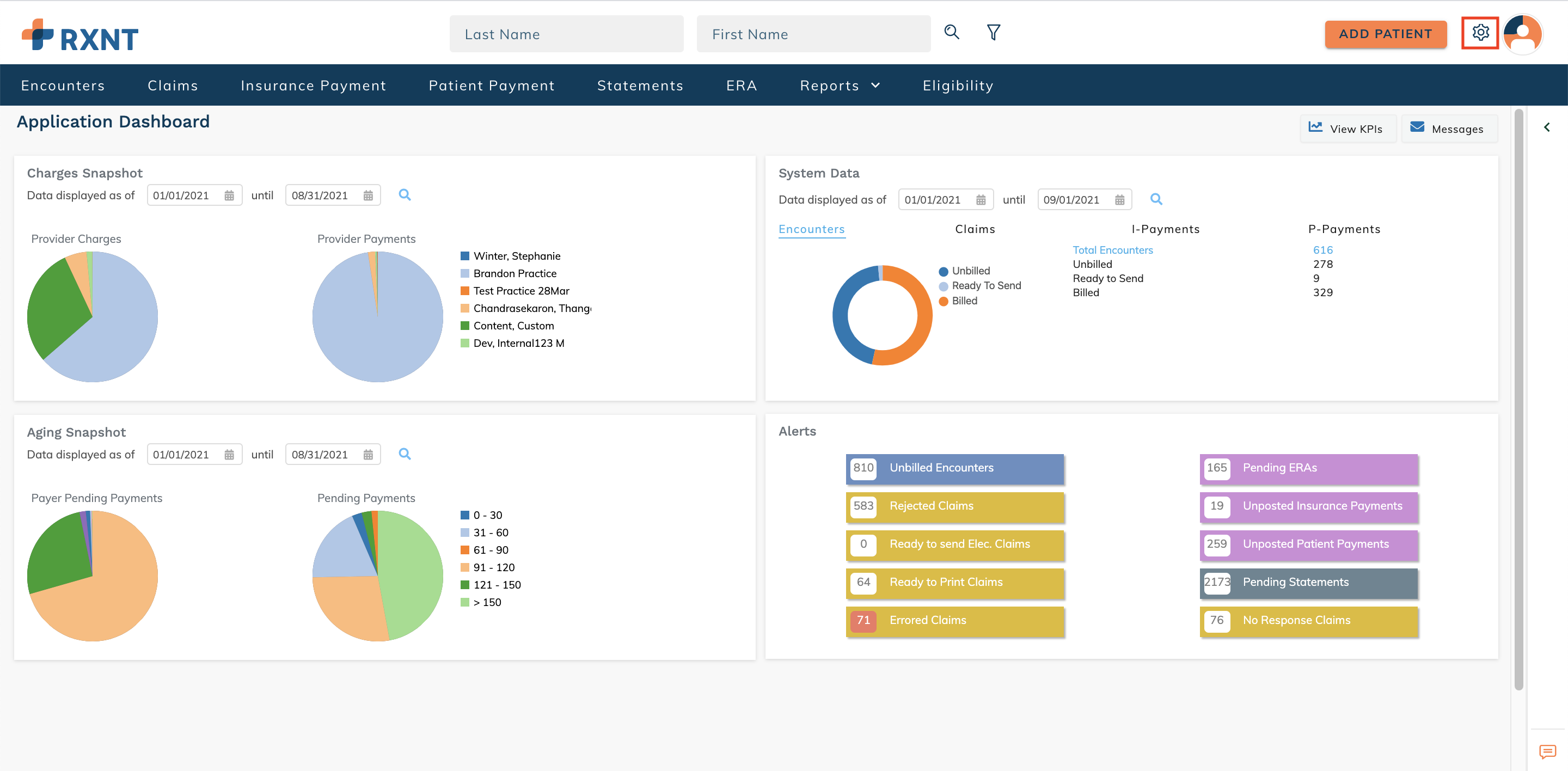Screen dimensions: 1568x771
Task: Click the Last Name search field
Action: coord(566,34)
